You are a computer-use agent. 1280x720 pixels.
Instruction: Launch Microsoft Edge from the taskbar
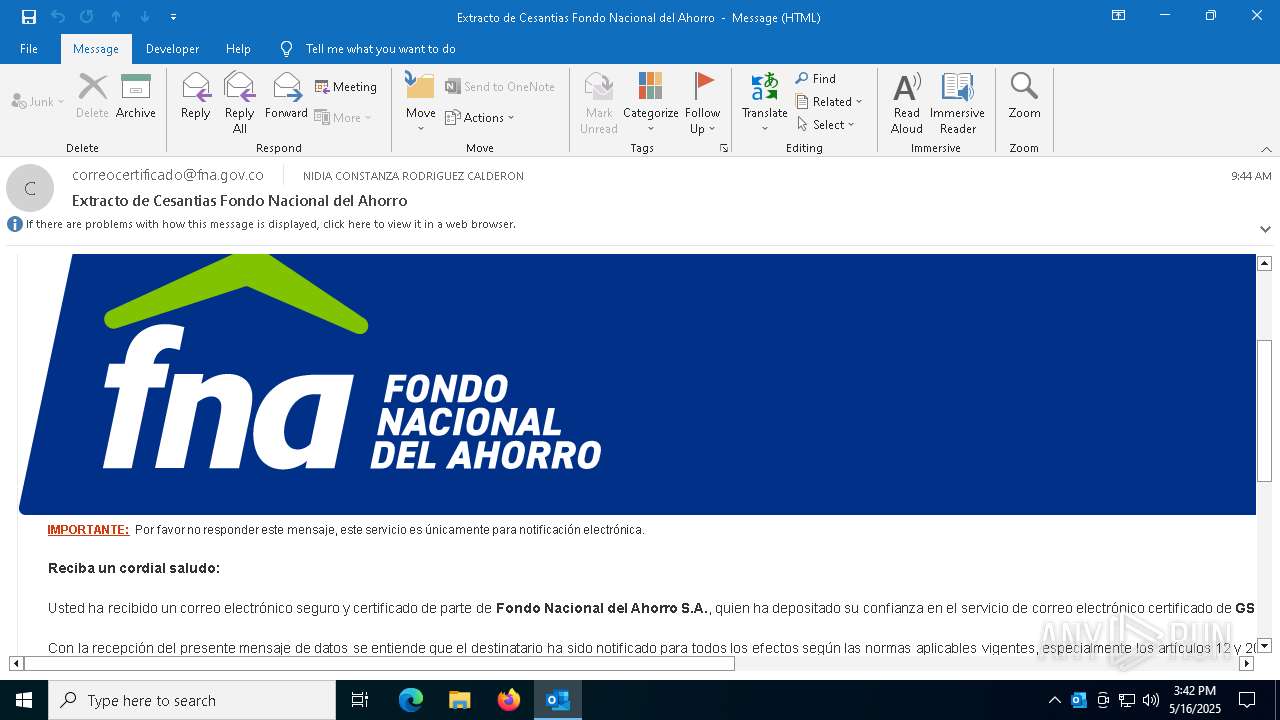(411, 700)
